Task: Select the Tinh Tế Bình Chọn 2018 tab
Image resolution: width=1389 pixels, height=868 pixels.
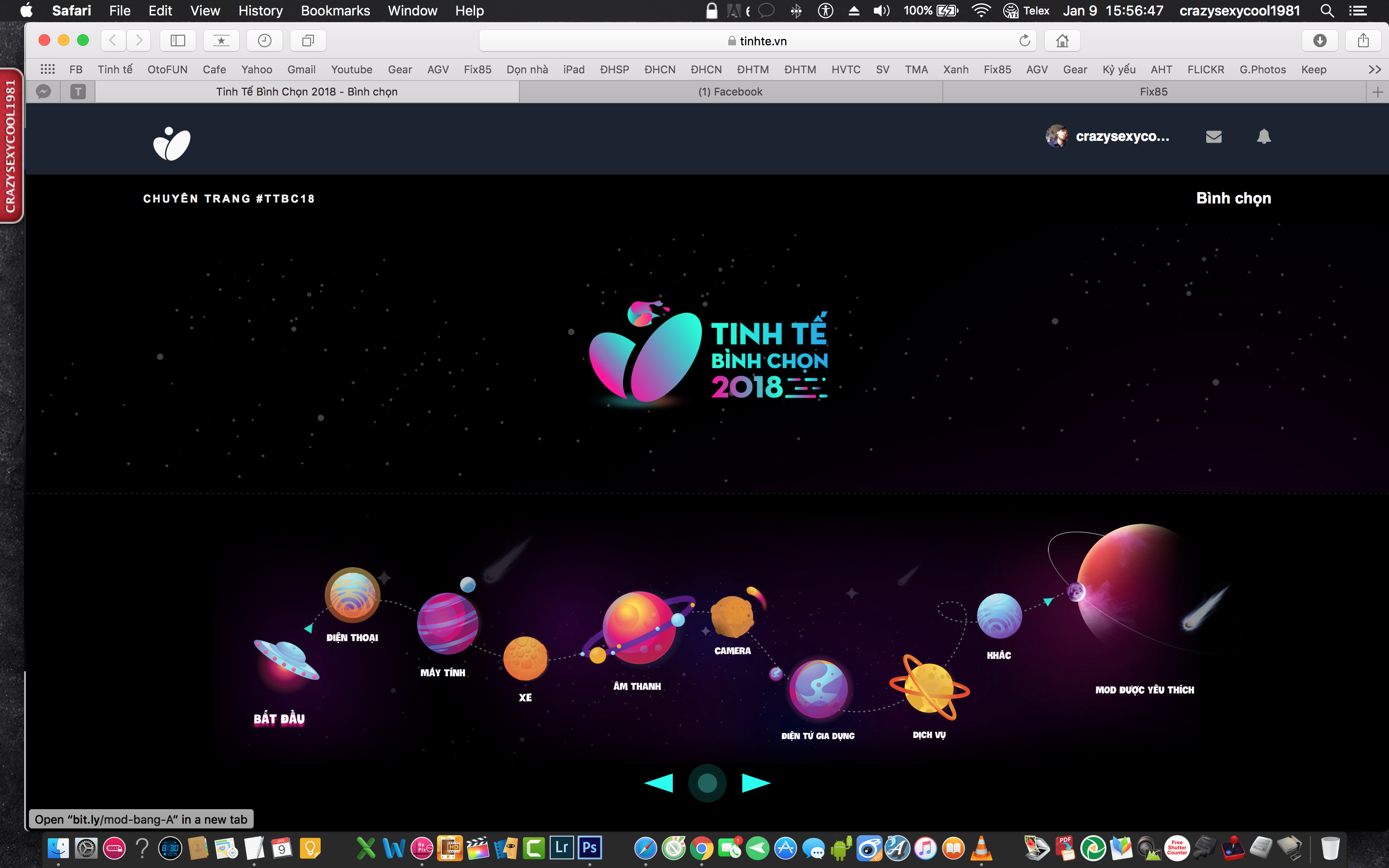Action: [x=307, y=92]
